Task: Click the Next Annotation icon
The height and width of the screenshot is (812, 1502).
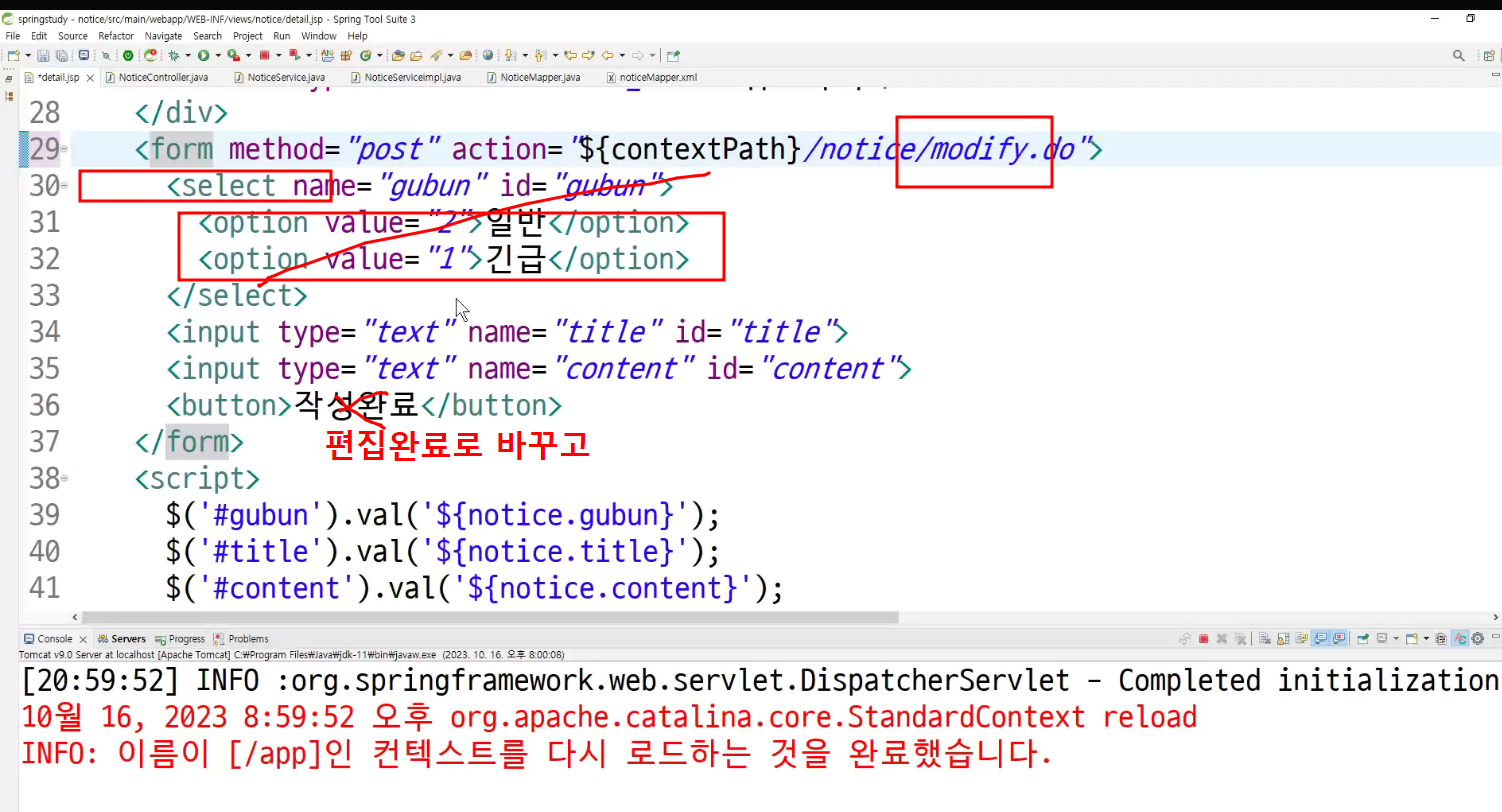Action: 510,55
